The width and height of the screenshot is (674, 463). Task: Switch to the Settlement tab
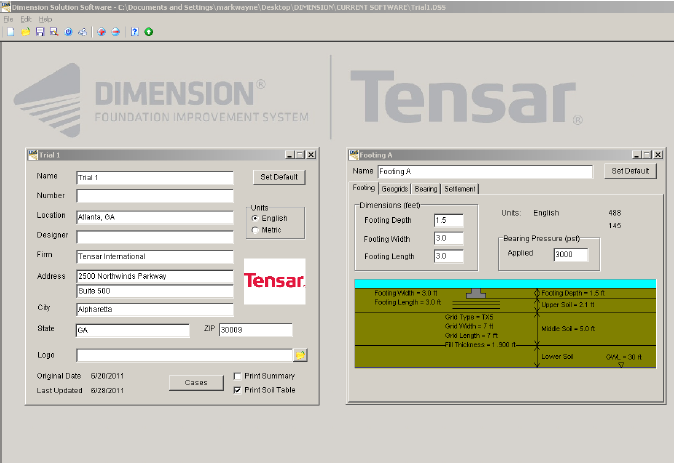tap(460, 188)
